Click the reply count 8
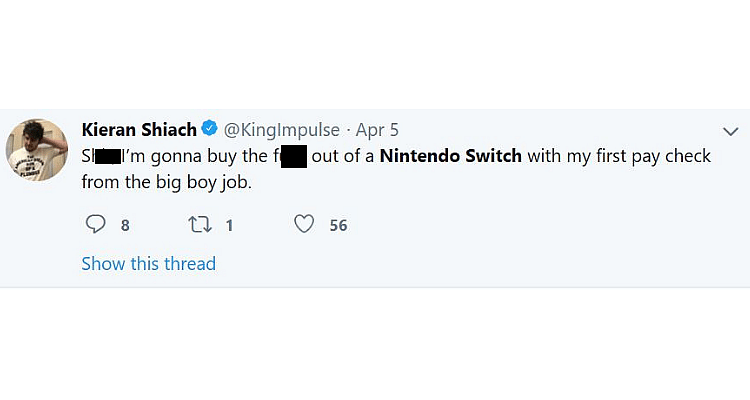 coord(125,226)
